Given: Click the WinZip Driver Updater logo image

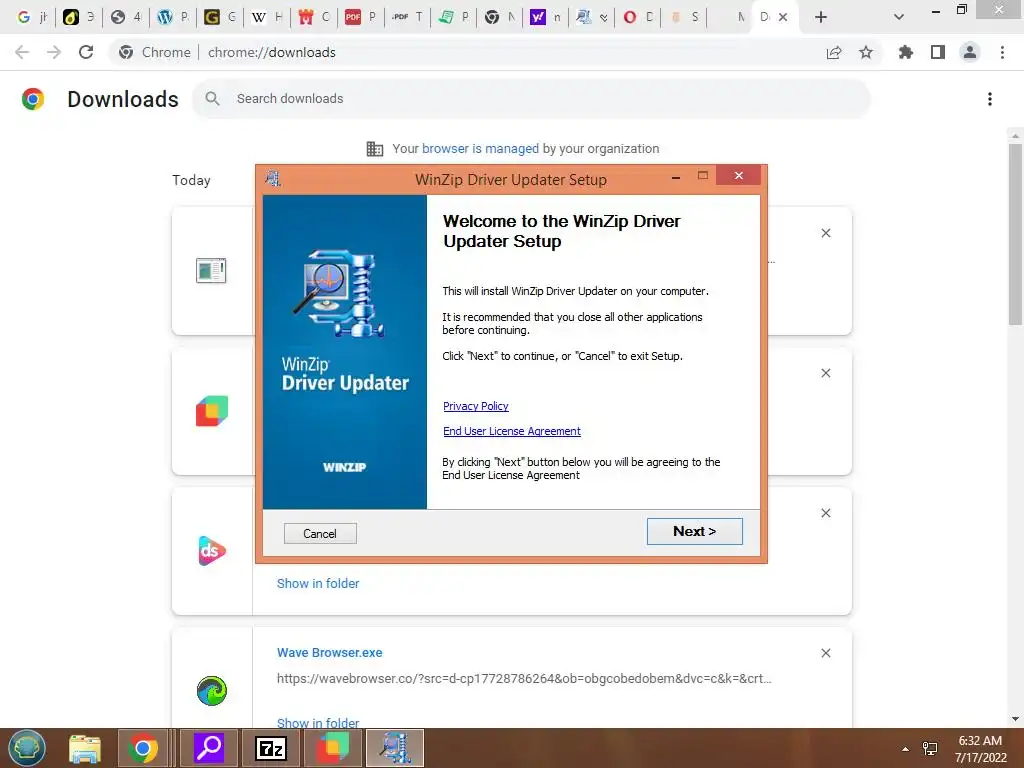Looking at the screenshot, I should coord(340,293).
